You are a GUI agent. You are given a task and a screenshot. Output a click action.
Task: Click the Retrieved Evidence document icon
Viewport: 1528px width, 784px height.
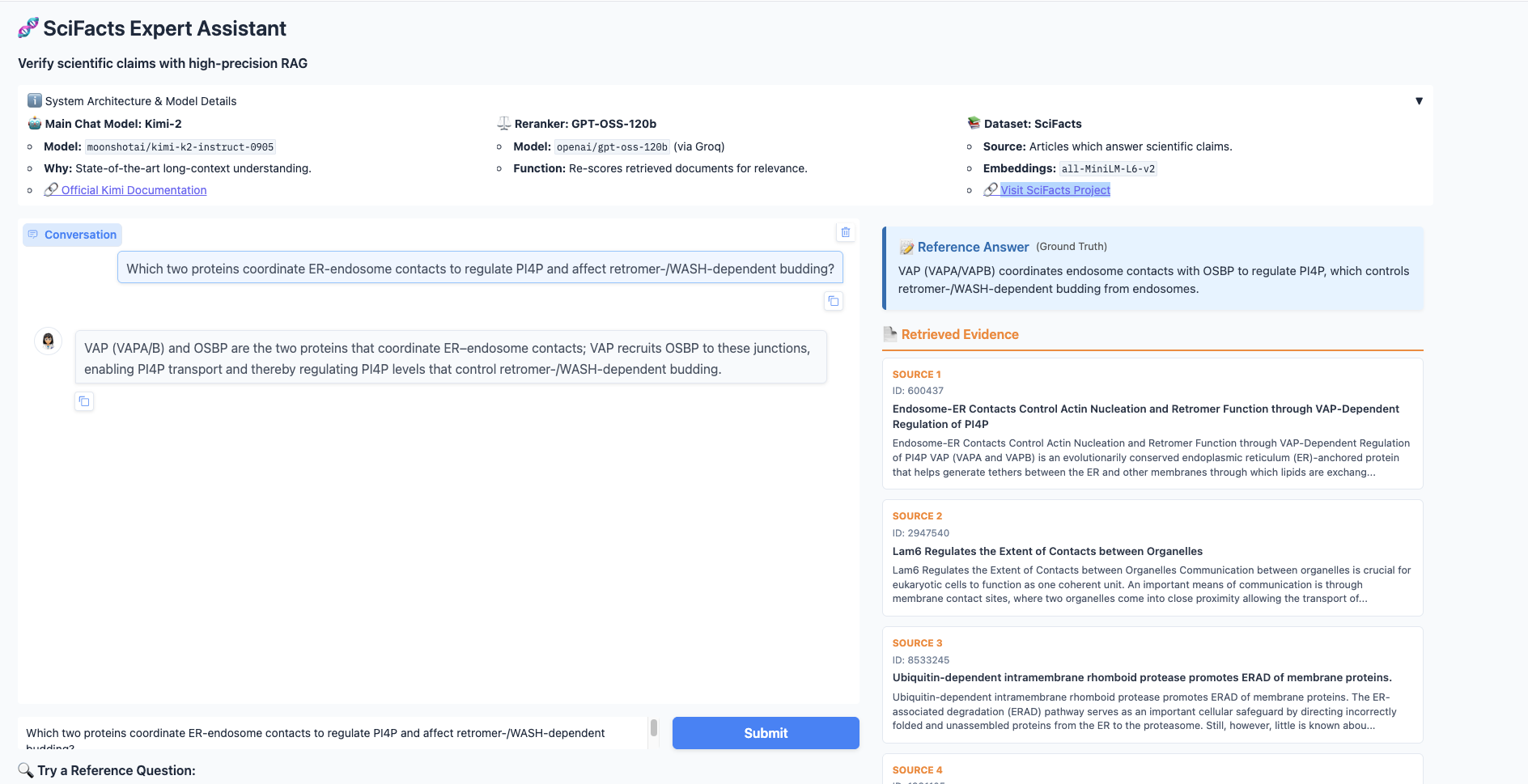pos(890,334)
